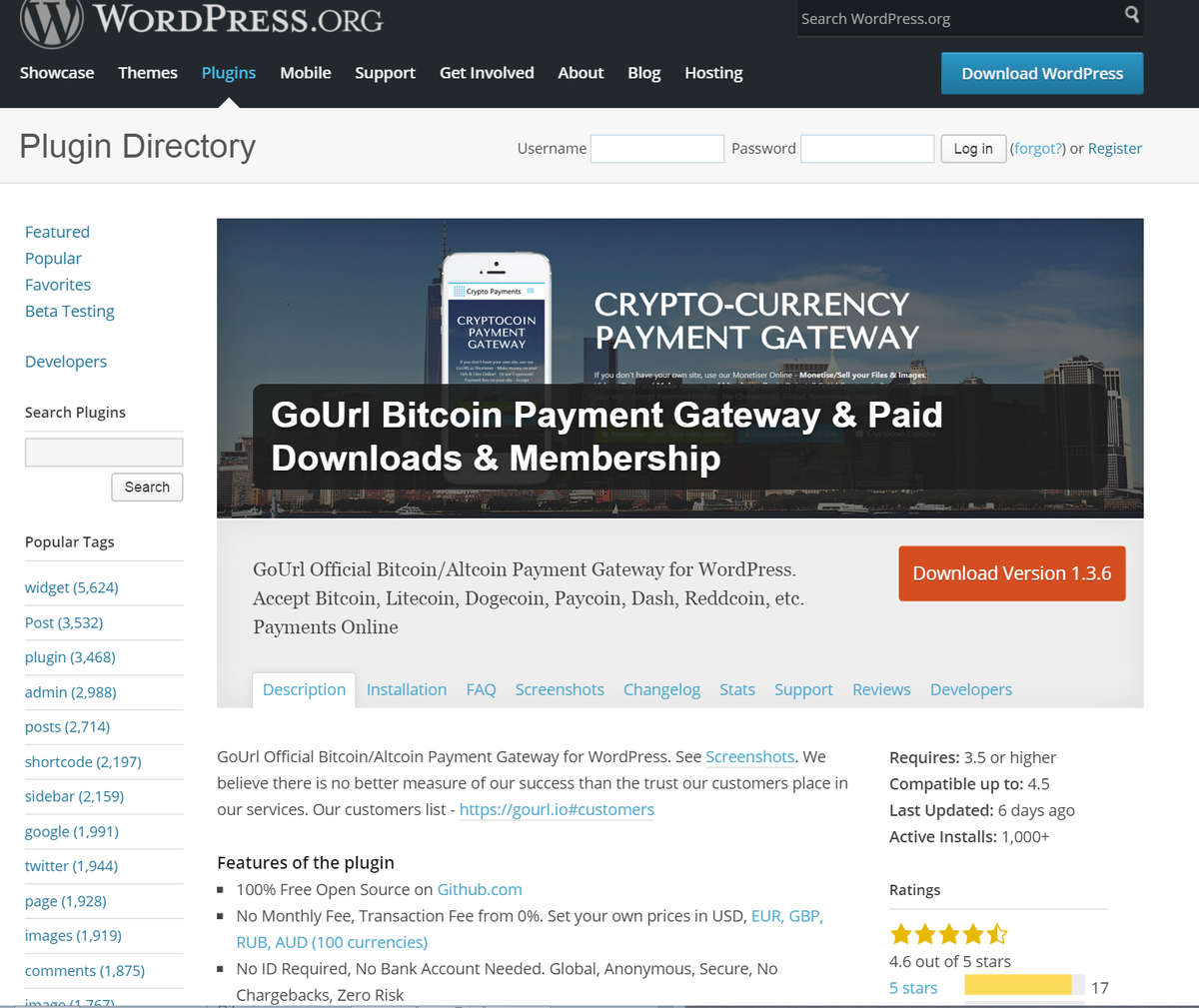Viewport: 1199px width, 1008px height.
Task: Open the Showcase menu item
Action: [x=57, y=73]
